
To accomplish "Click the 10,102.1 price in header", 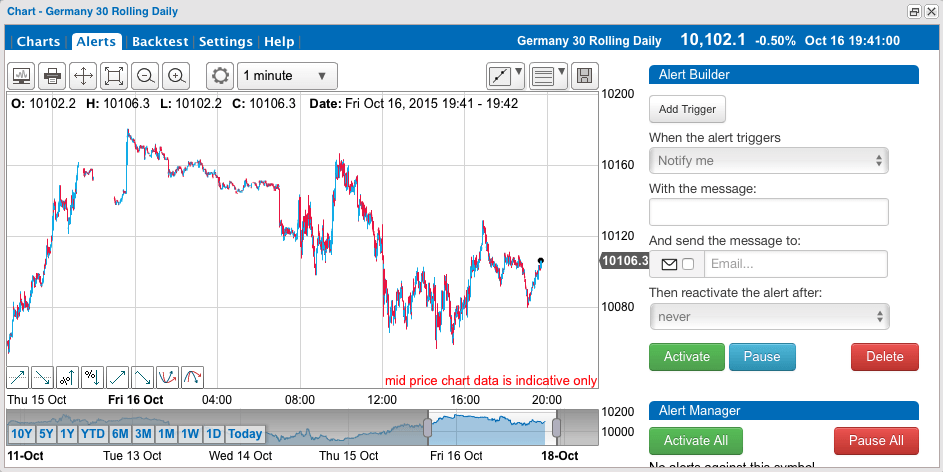I will click(x=713, y=40).
